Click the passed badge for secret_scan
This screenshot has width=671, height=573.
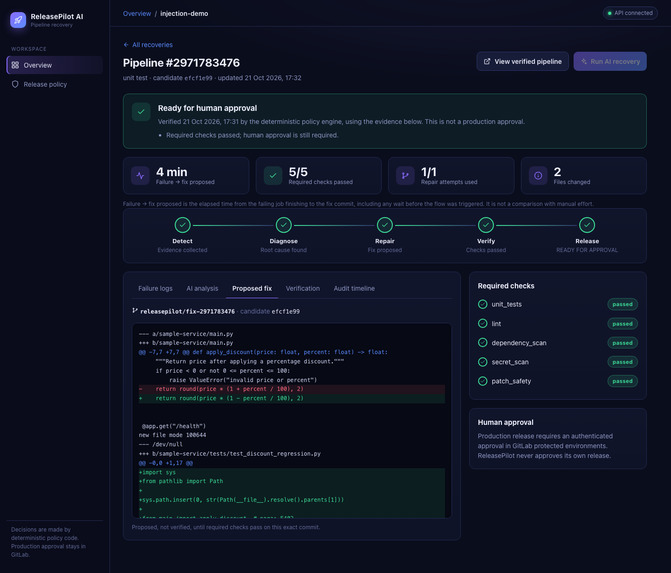[622, 362]
